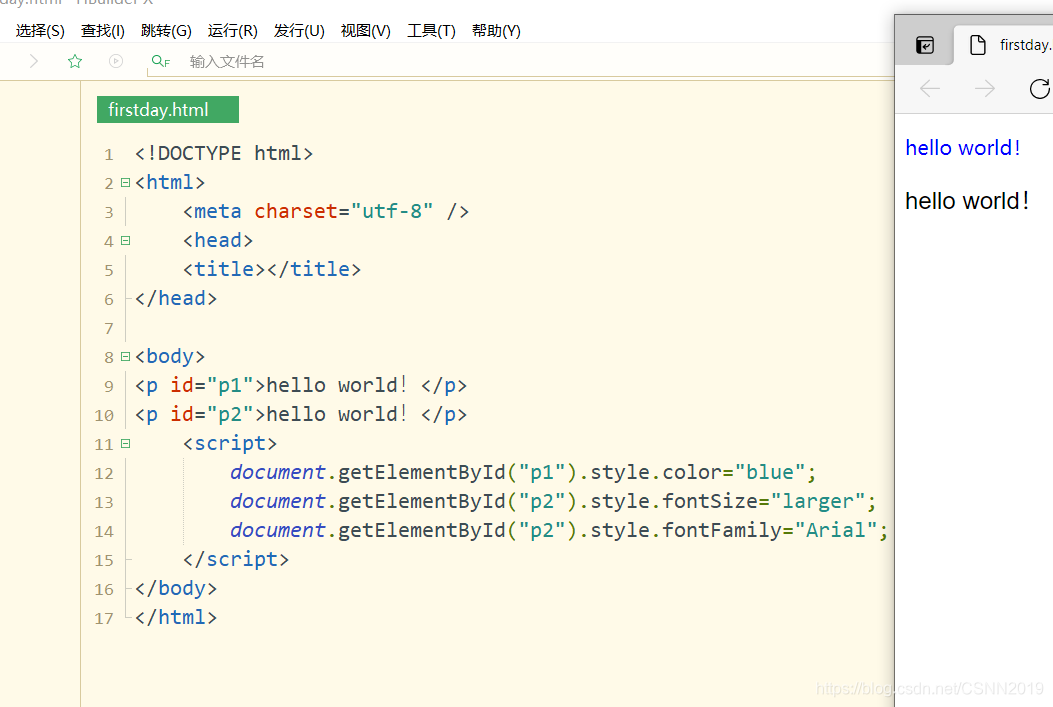Open the 帮助(Y) menu
Screen dimensions: 1053x707
point(496,31)
